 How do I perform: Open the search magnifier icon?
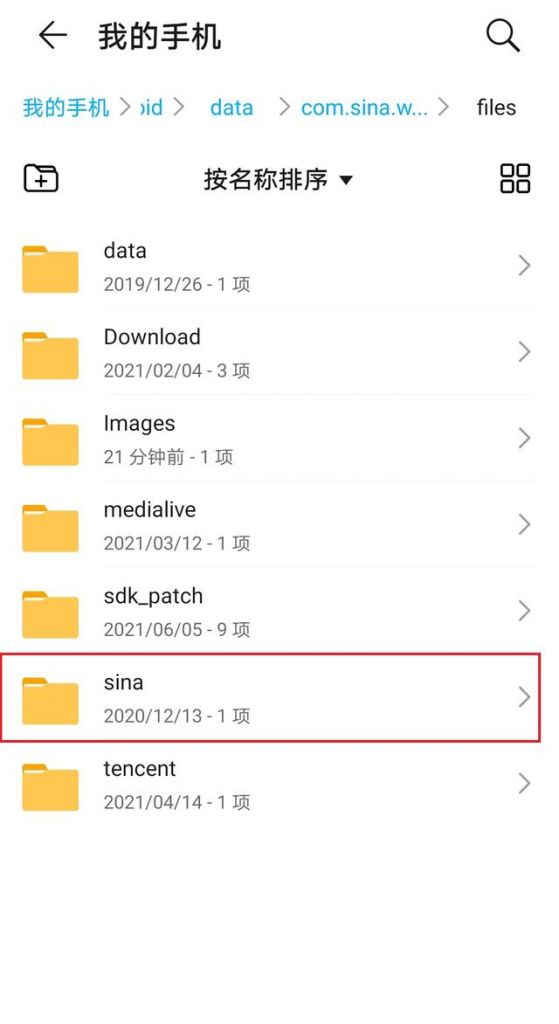[x=503, y=35]
